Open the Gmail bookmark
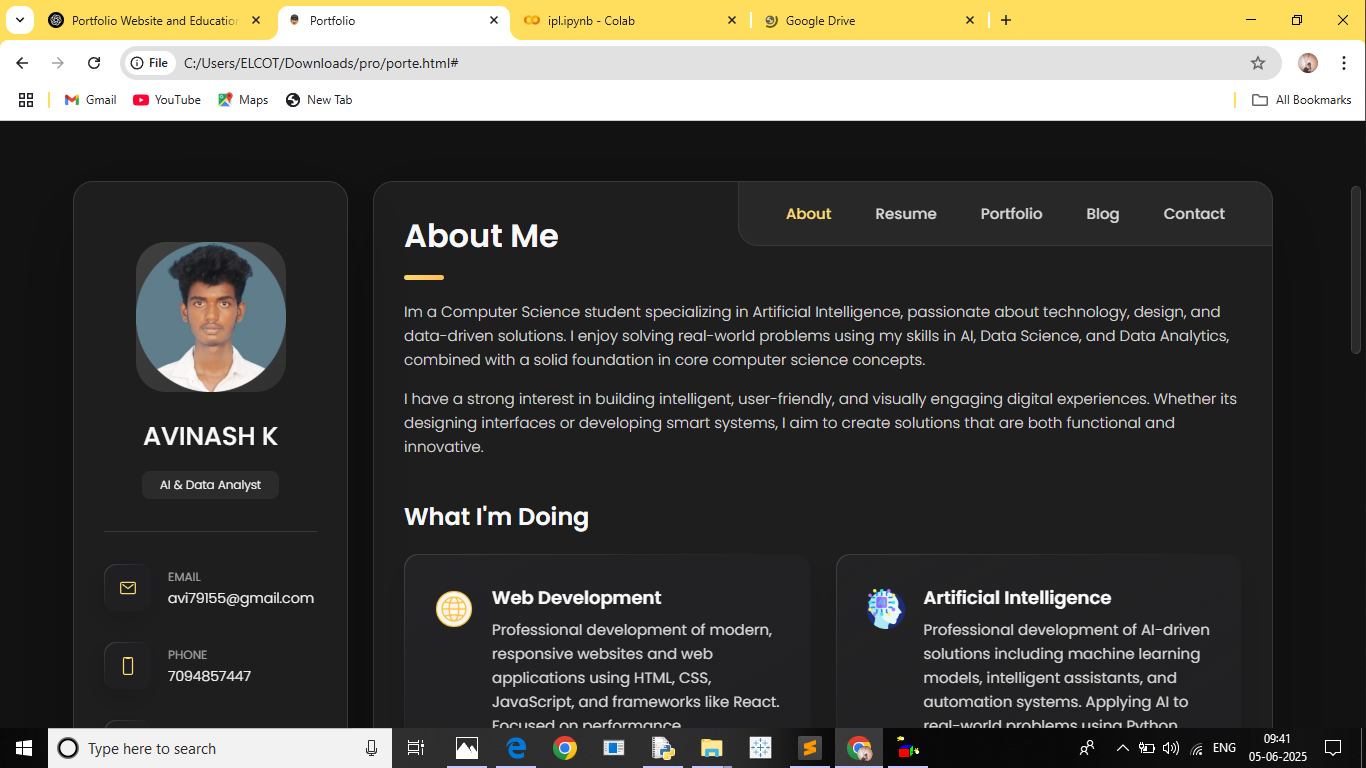Screen dimensions: 1366x768 (x=91, y=100)
